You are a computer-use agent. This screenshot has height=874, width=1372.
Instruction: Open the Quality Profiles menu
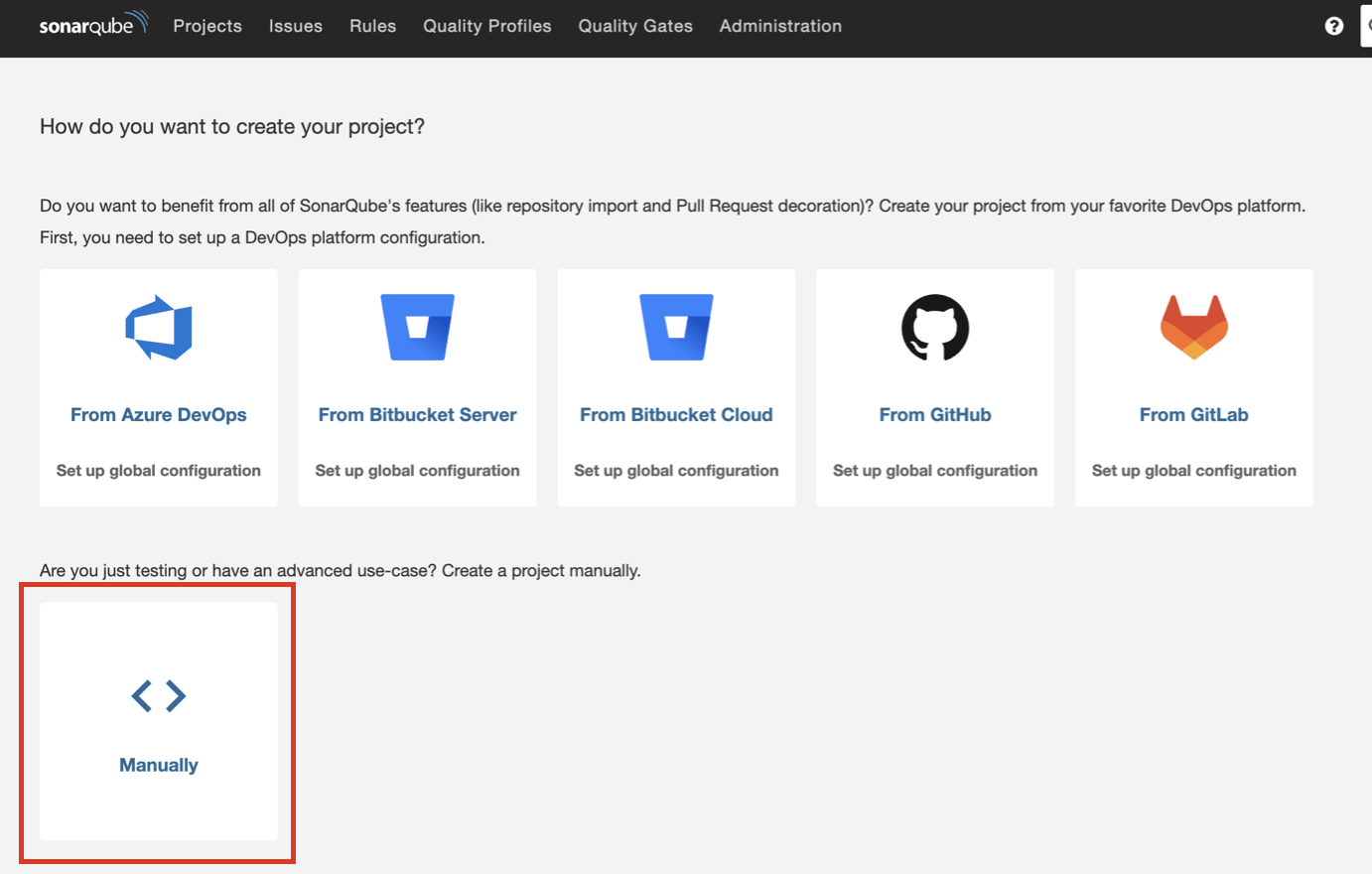click(486, 26)
